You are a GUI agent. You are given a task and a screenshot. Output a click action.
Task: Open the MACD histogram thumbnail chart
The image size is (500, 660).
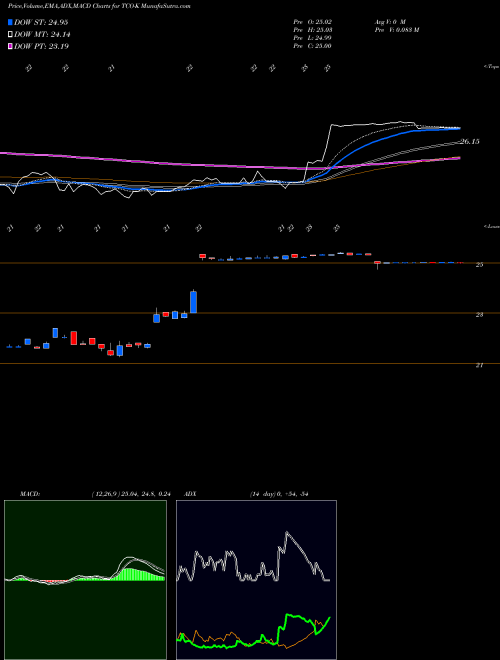(x=85, y=580)
